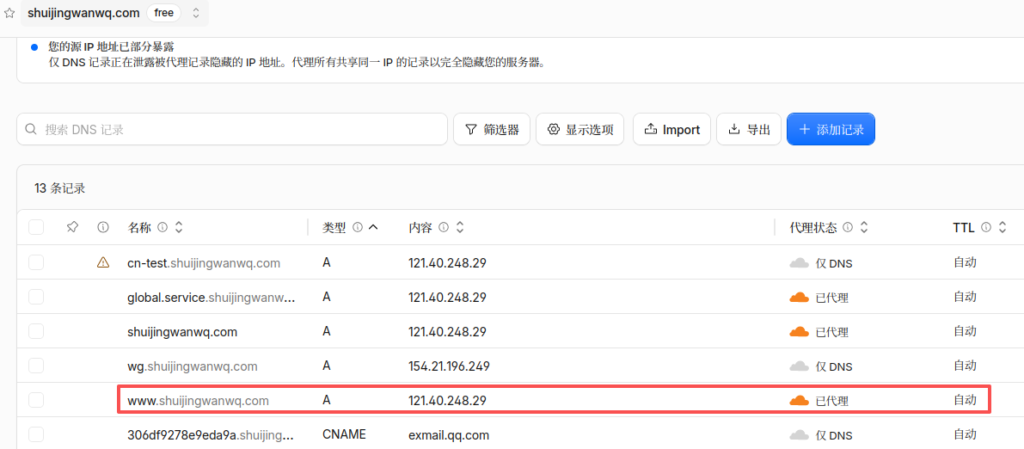Open 显示选项 display options
The image size is (1024, 449).
click(580, 129)
